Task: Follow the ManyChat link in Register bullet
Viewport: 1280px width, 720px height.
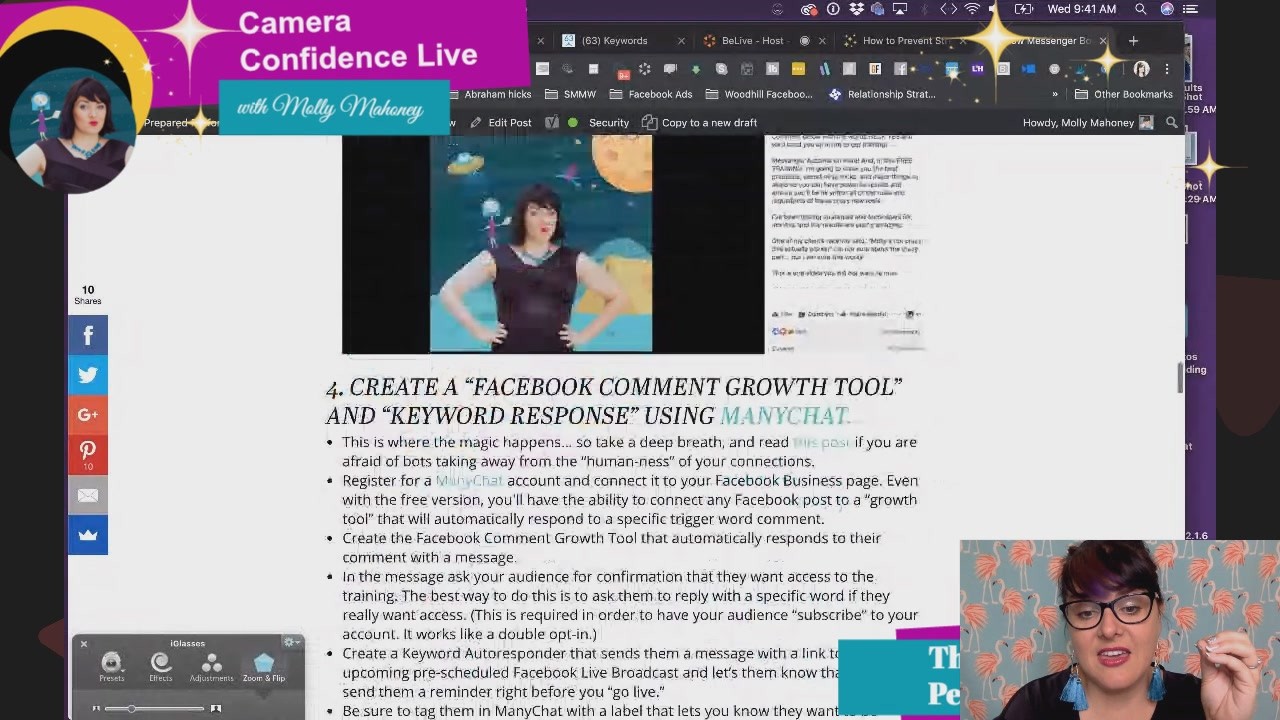Action: (469, 481)
